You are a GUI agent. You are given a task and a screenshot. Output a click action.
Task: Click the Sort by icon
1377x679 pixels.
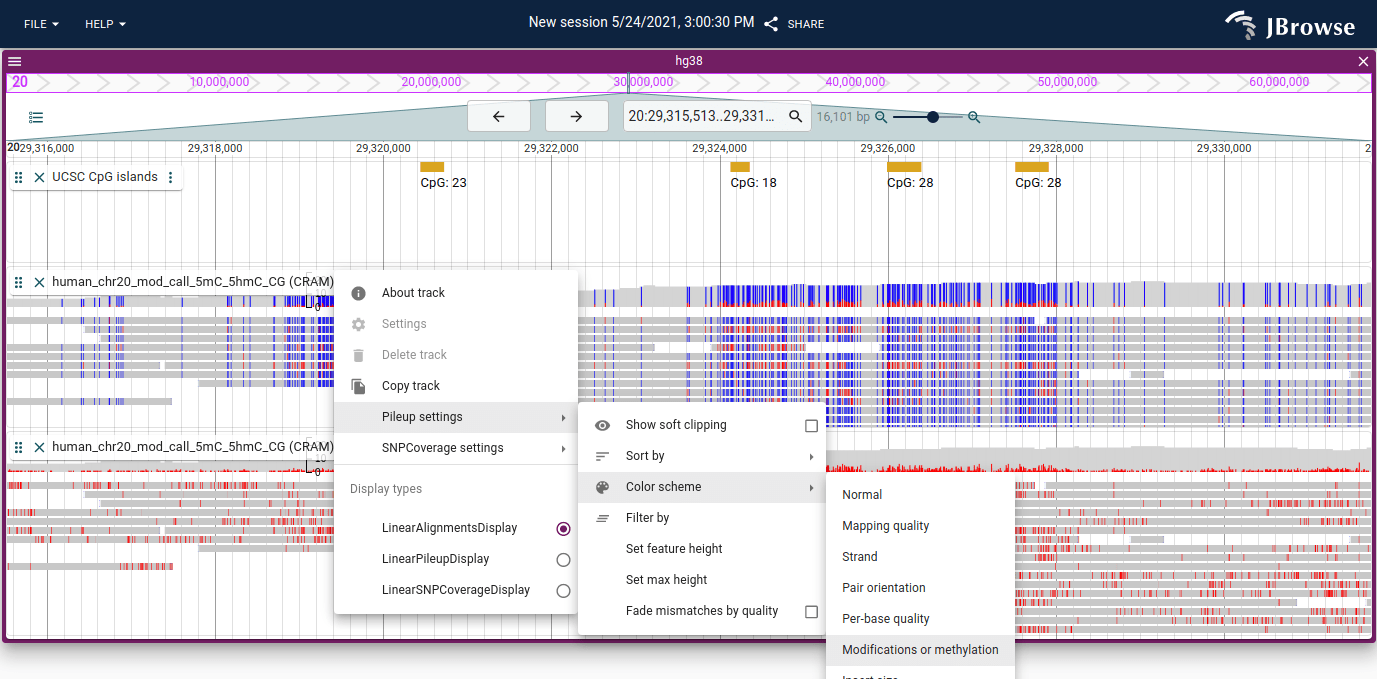pos(602,456)
